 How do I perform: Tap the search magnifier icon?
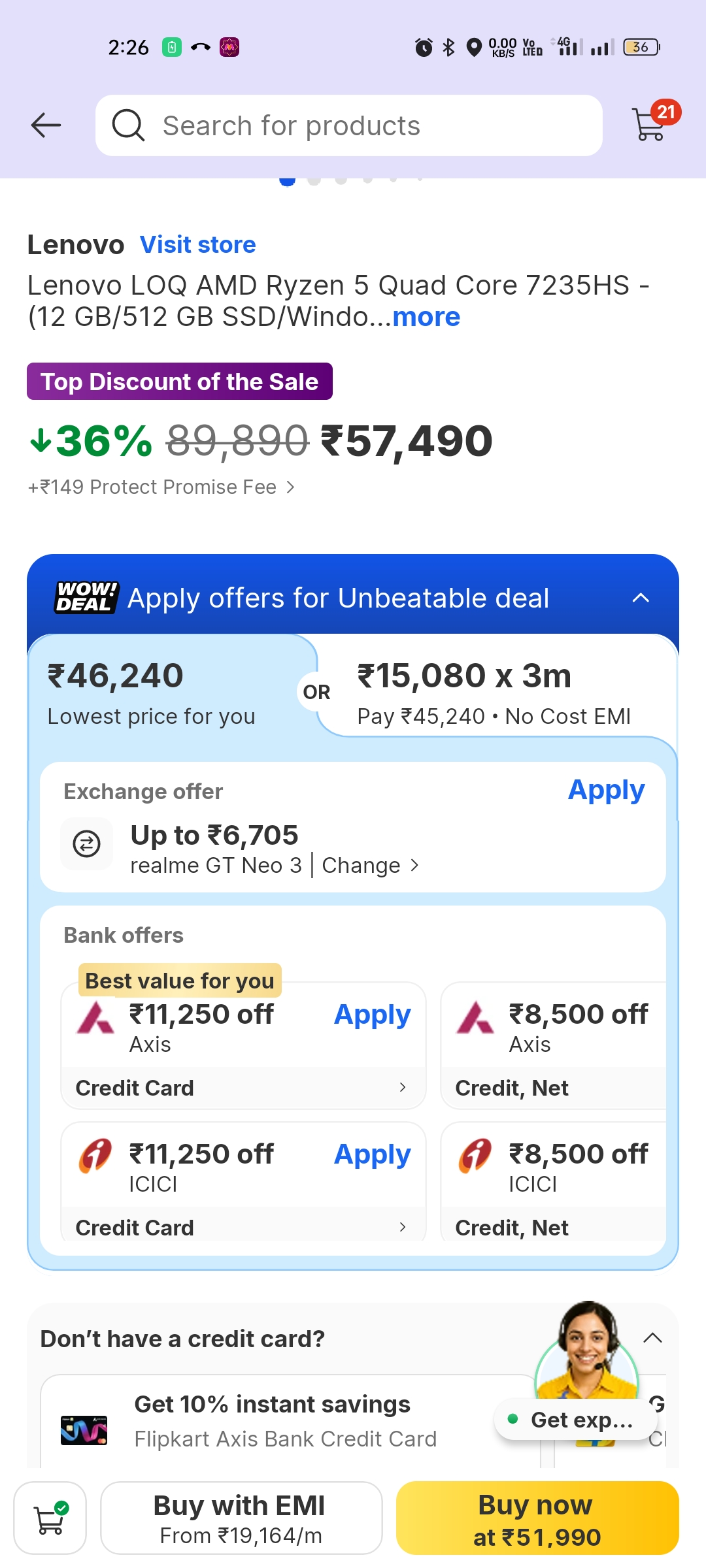click(128, 125)
